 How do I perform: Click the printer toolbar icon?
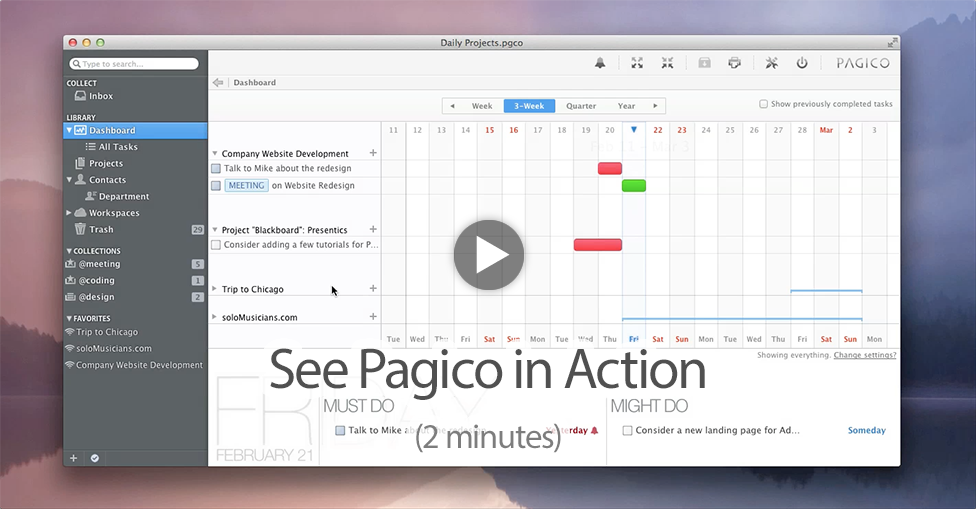point(734,63)
